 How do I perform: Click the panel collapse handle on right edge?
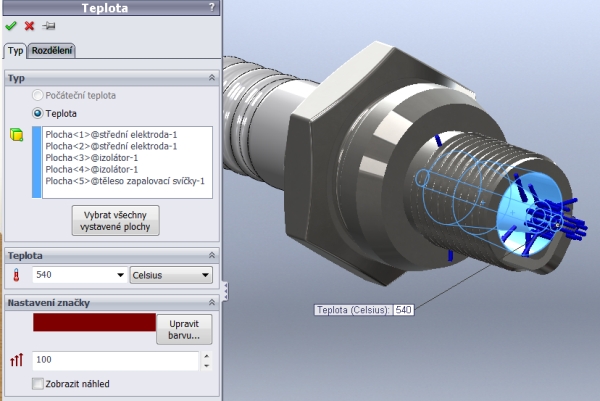pyautogui.click(x=225, y=292)
